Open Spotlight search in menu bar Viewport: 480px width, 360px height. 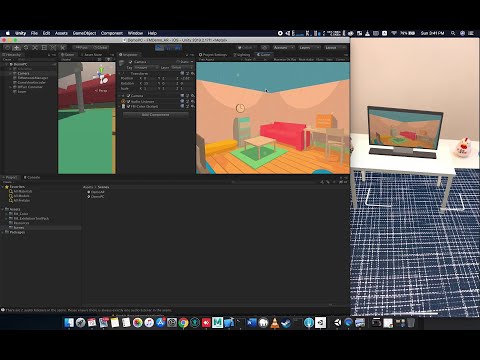(x=453, y=33)
